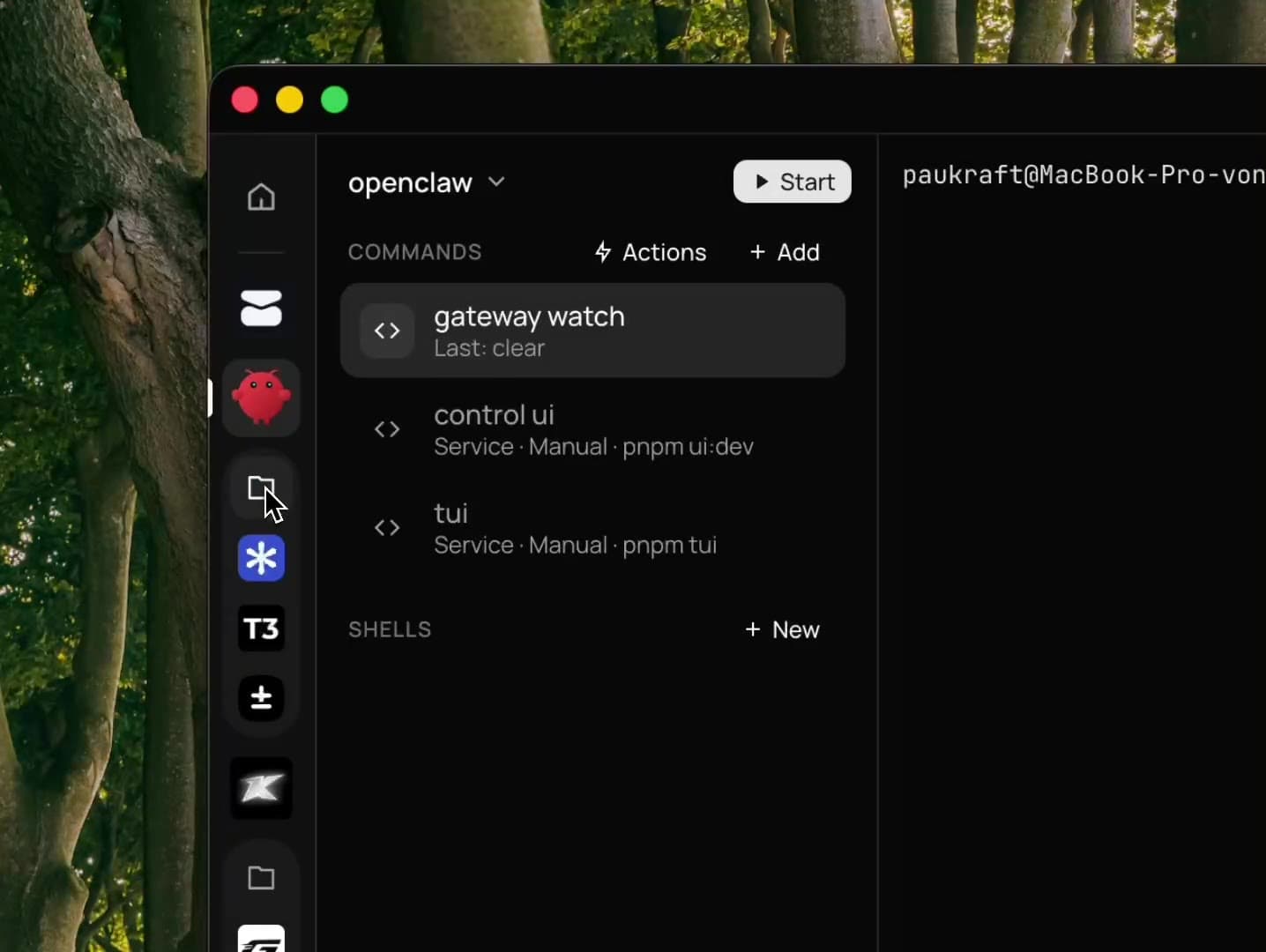This screenshot has width=1266, height=952.
Task: Open the folder icon under the cursor
Action: point(261,488)
